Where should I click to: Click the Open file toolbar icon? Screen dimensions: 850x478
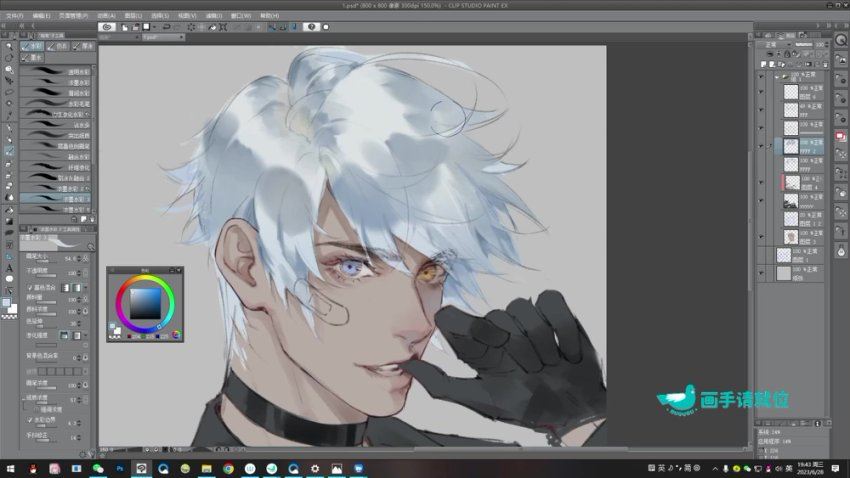pos(136,27)
